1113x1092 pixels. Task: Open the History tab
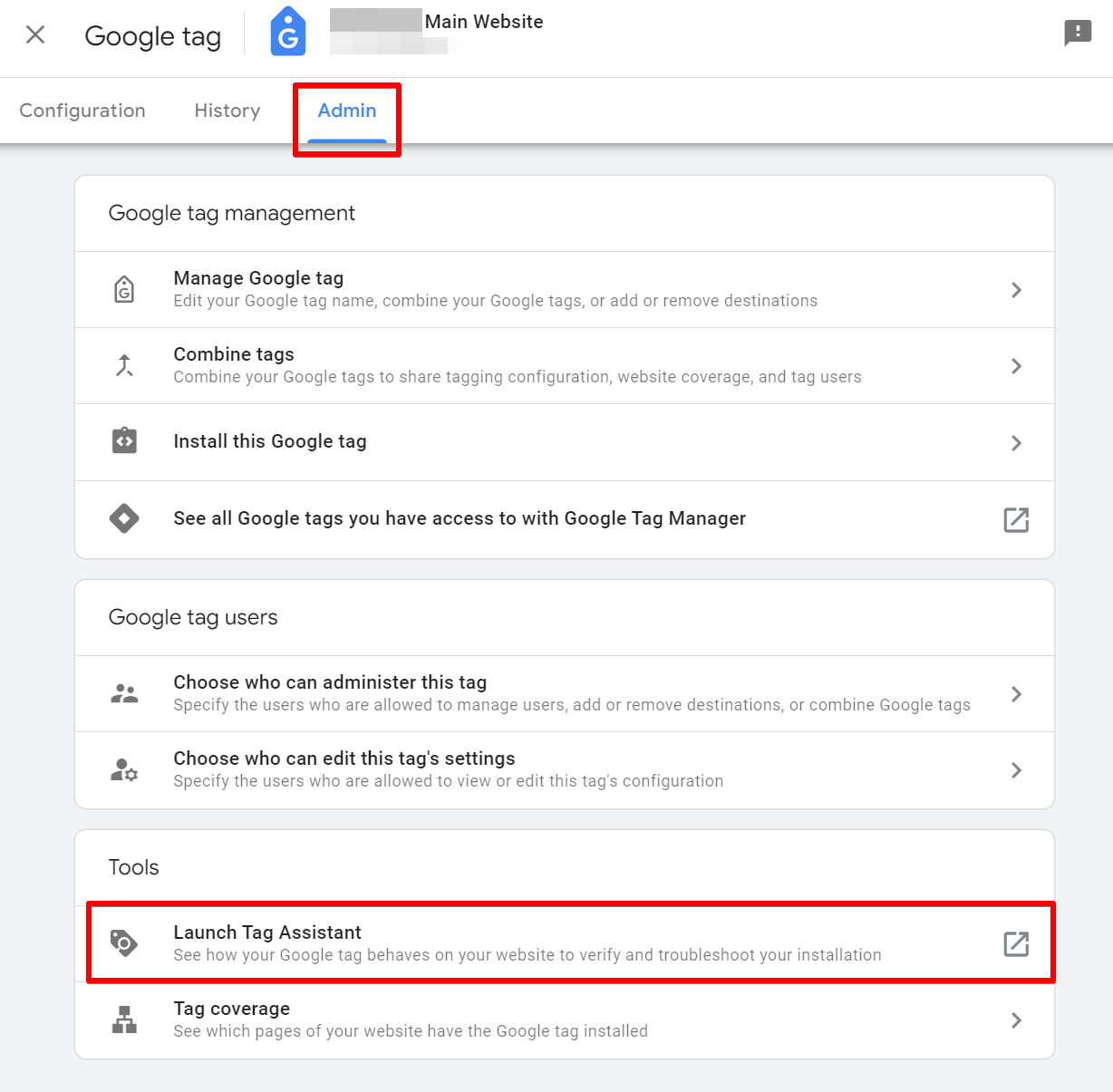point(227,110)
